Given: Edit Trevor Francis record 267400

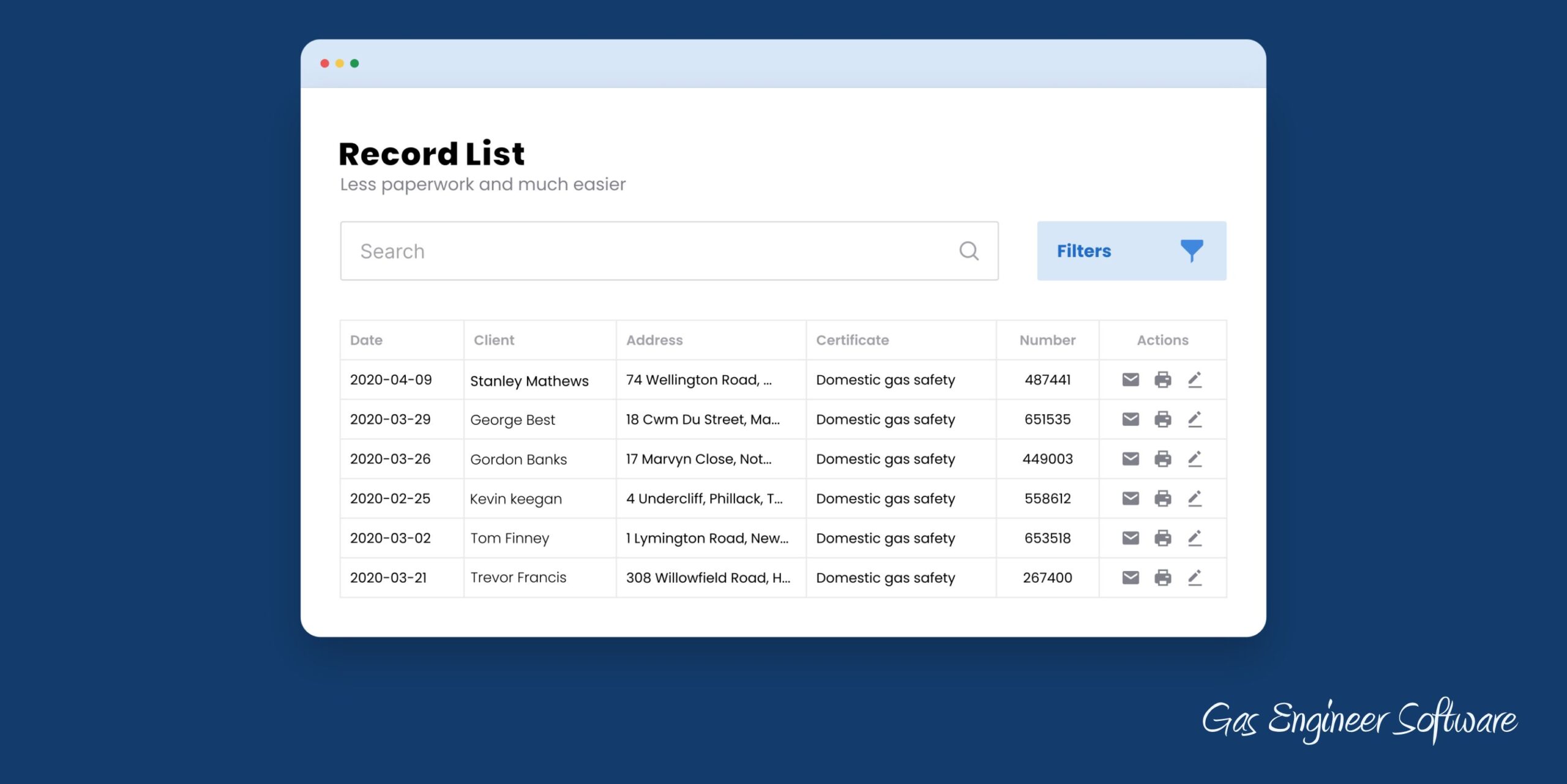Looking at the screenshot, I should [x=1195, y=577].
